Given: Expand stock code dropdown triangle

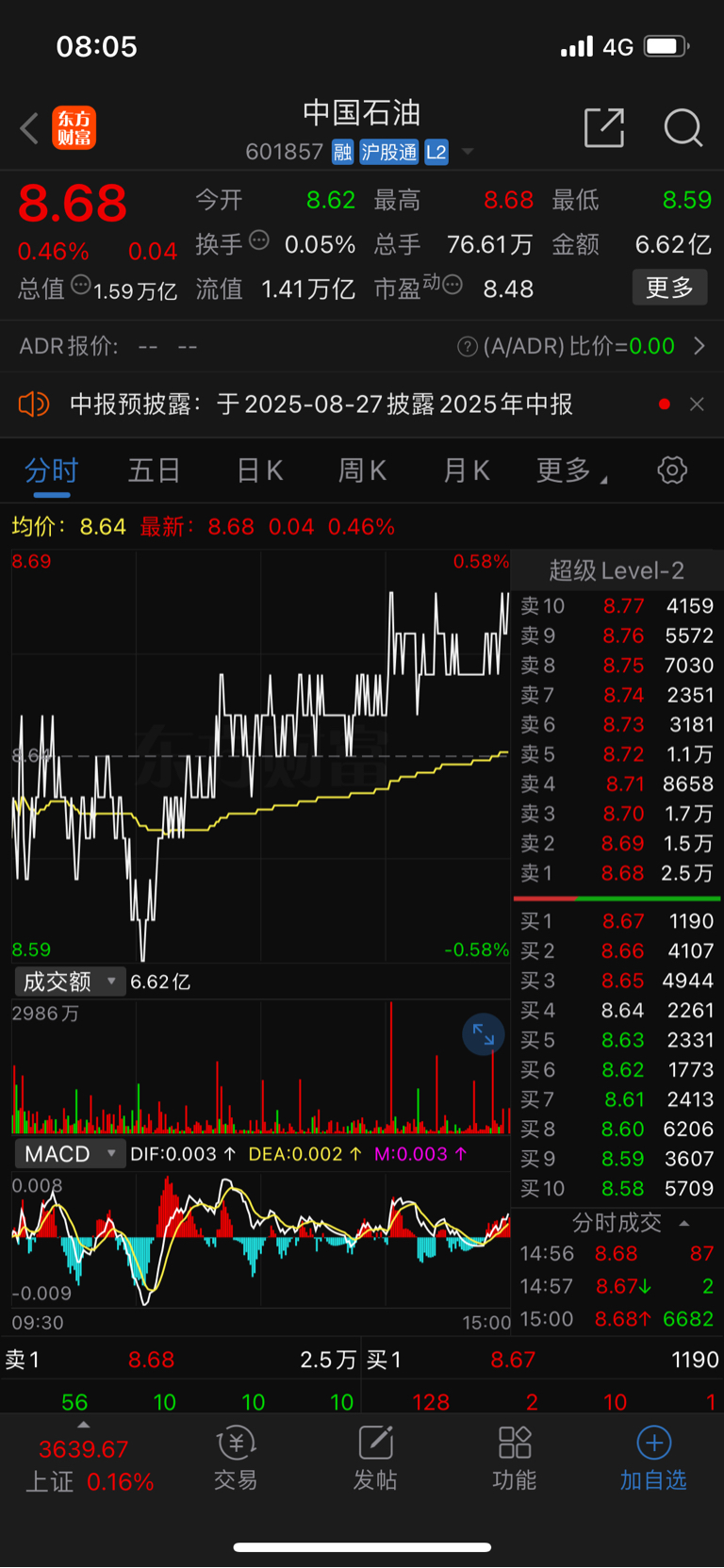Looking at the screenshot, I should point(468,152).
